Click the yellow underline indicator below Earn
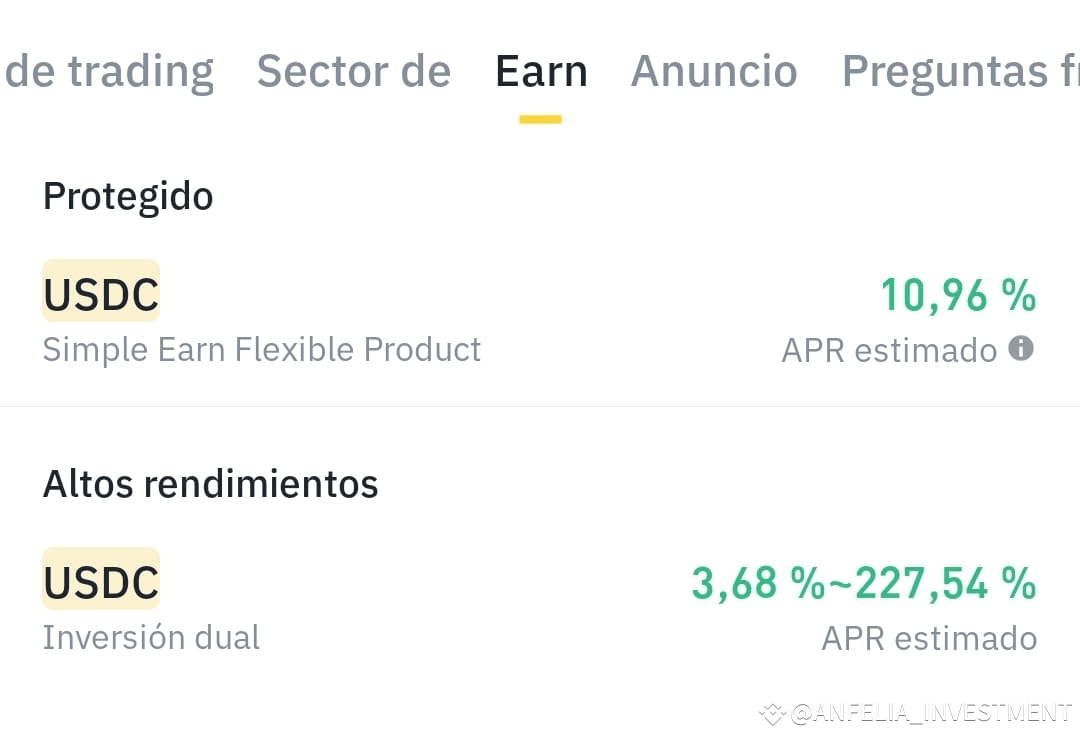 (x=540, y=117)
